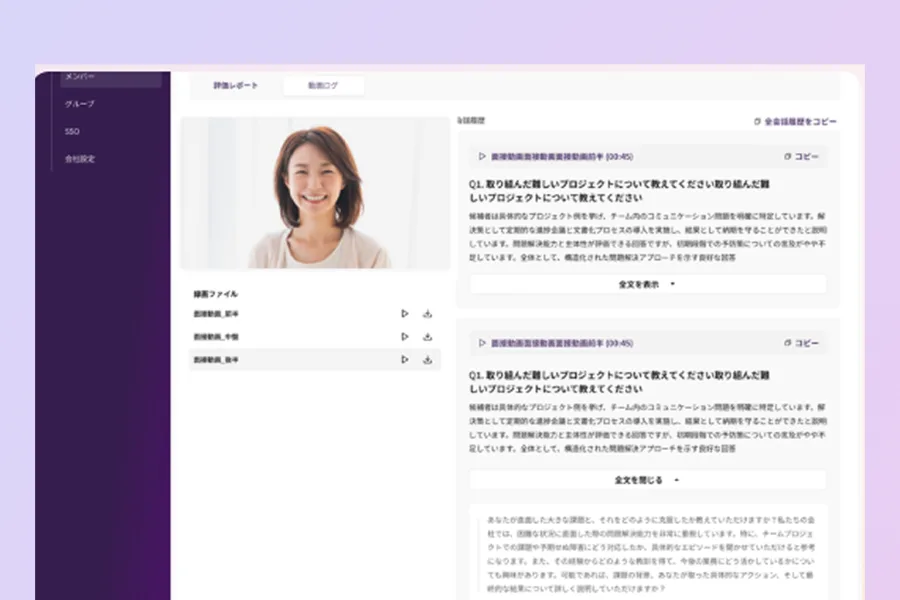The width and height of the screenshot is (900, 600).
Task: Open SSO in the sidebar
Action: click(72, 131)
